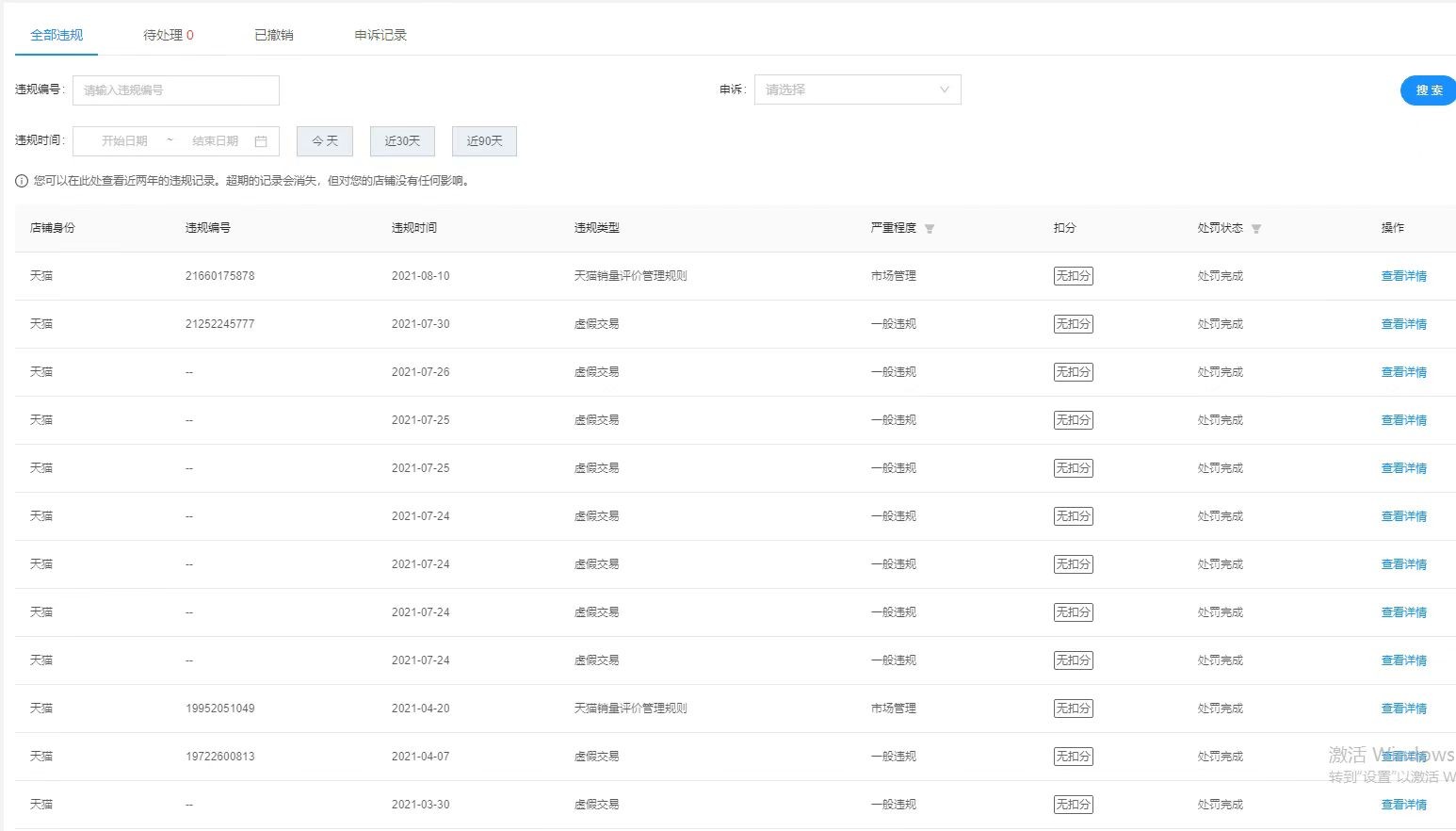This screenshot has height=831, width=1456.
Task: Click the date 2021-04-07
Action: 420,757
